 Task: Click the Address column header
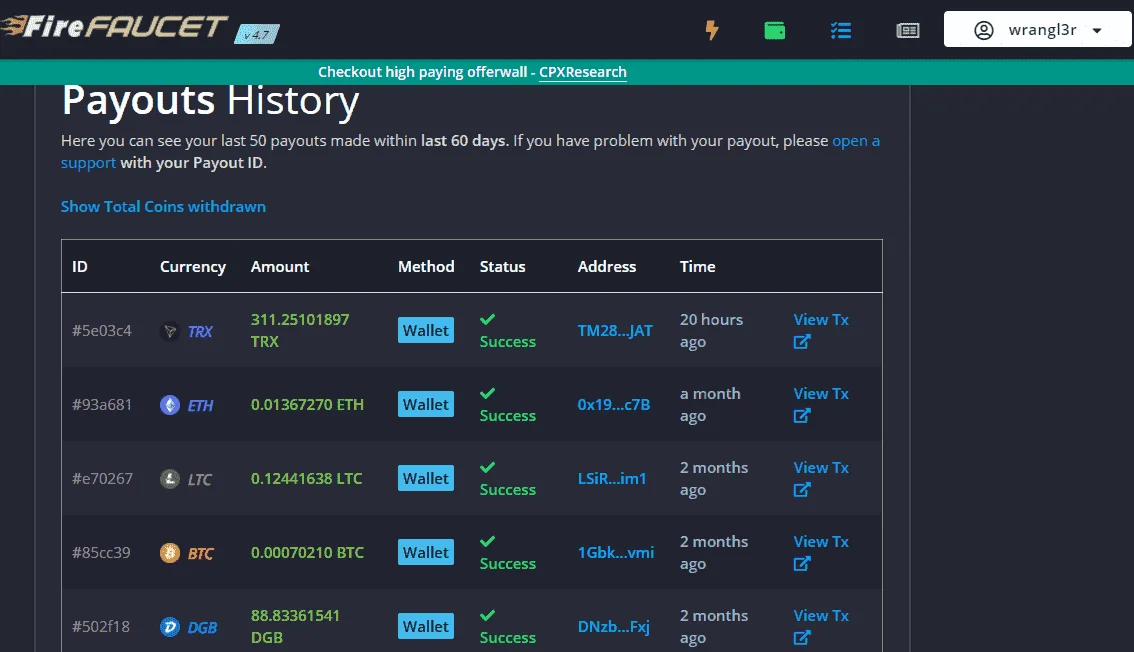point(607,267)
